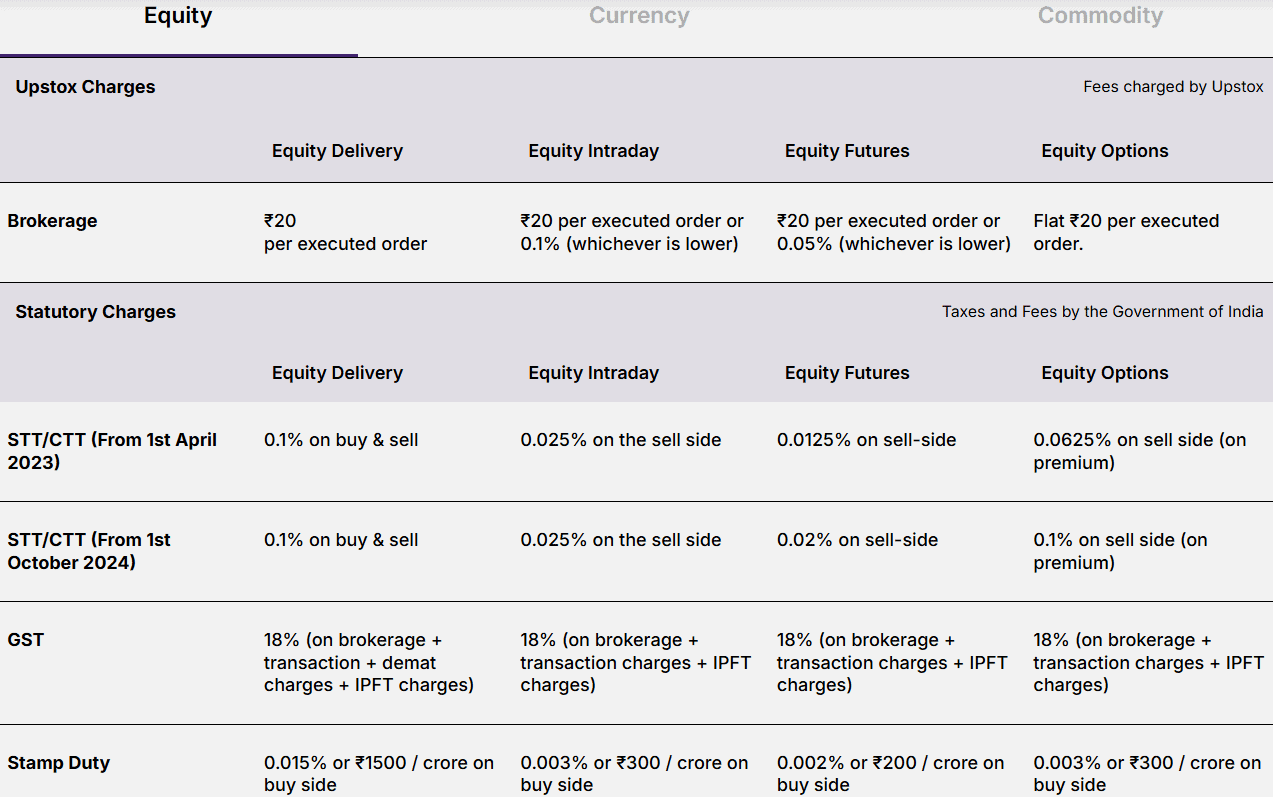Click the Fees charged by Upstox text
The image size is (1273, 797).
[x=1172, y=87]
